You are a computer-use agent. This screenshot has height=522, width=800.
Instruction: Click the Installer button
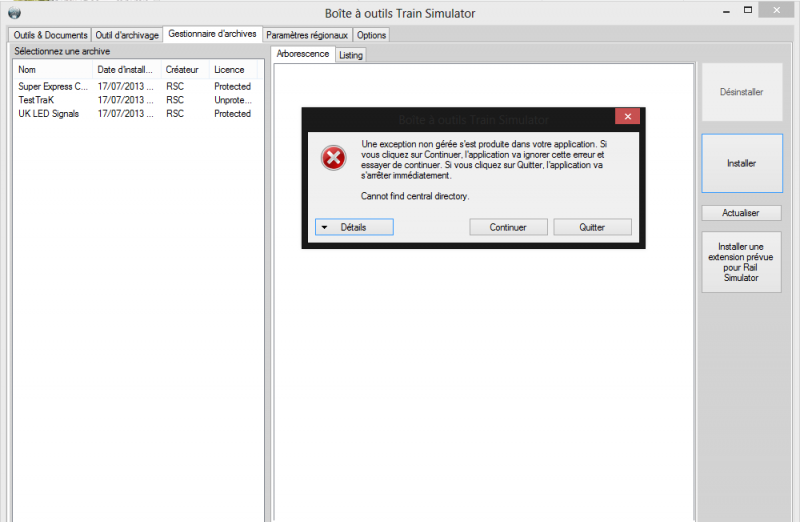742,163
